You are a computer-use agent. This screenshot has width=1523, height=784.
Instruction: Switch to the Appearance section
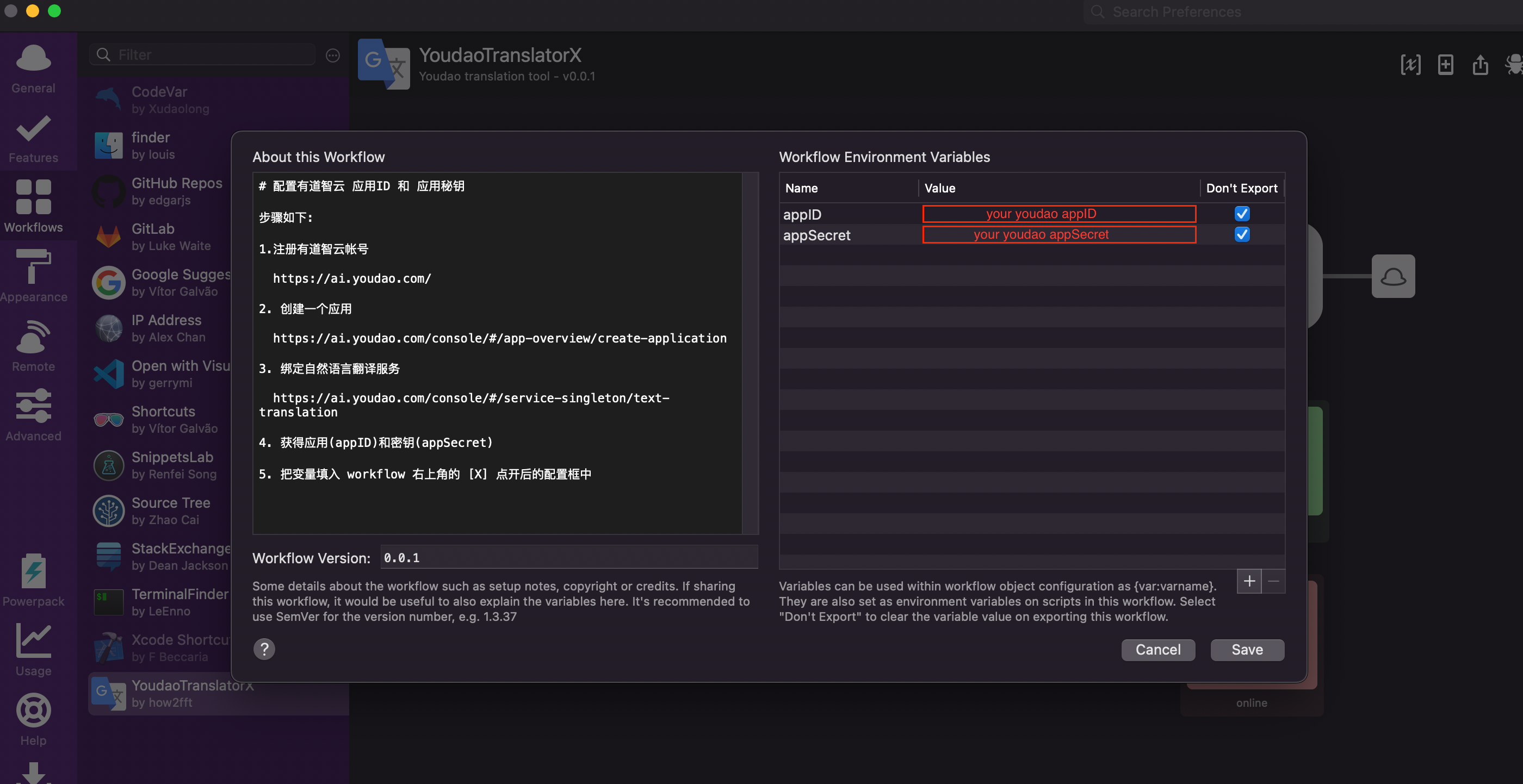point(33,276)
